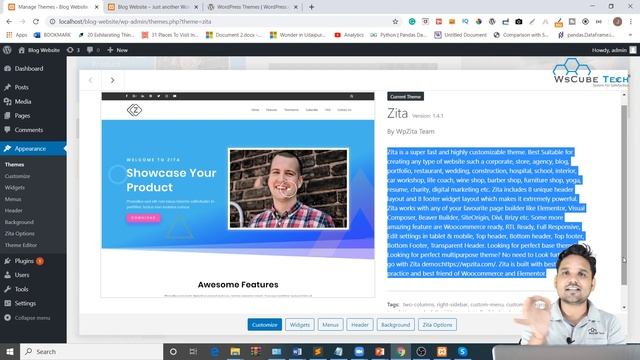Open Sublime Text from taskbar

click(x=318, y=351)
